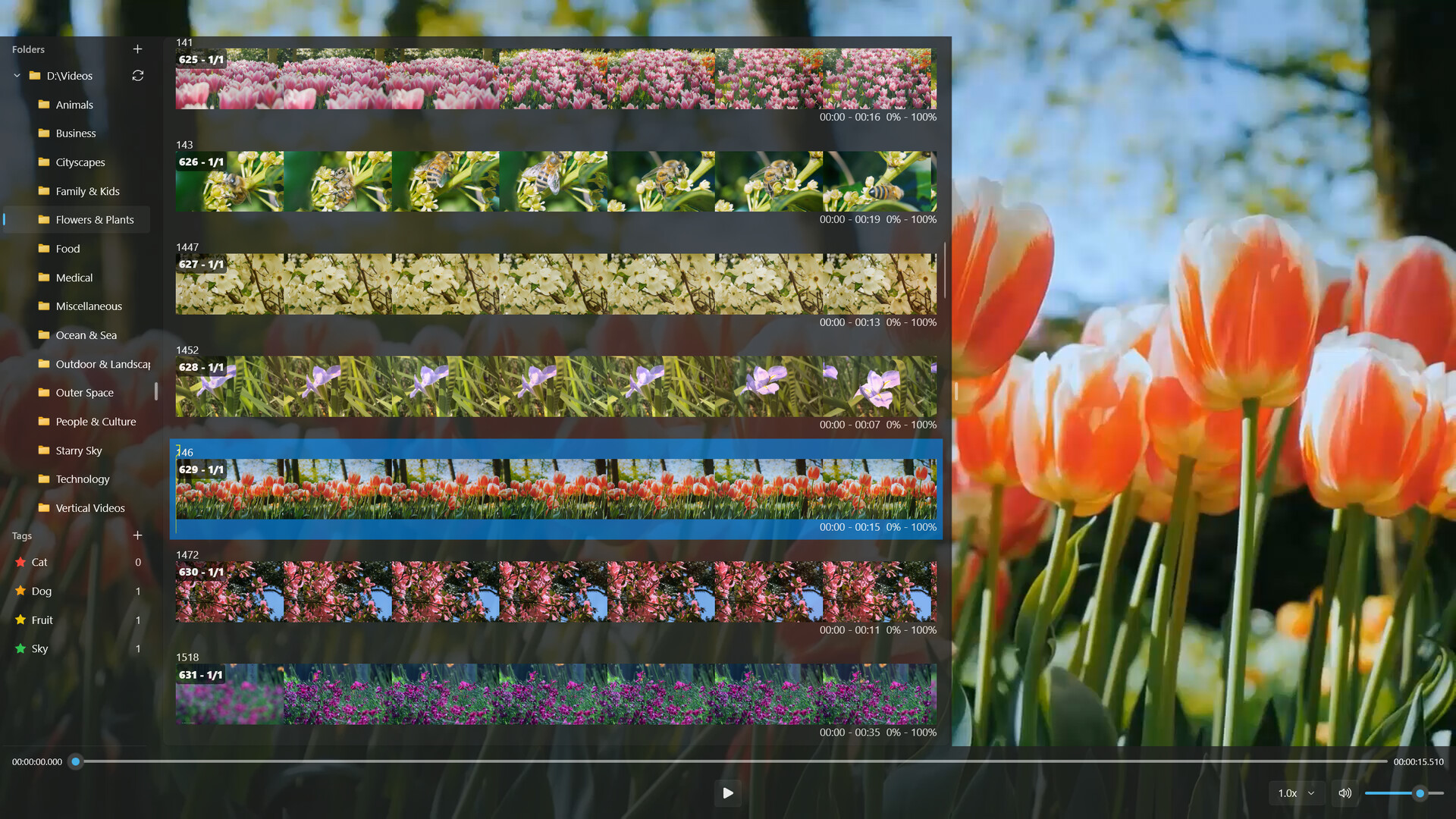Select the red star Cat tag
The width and height of the screenshot is (1456, 819).
click(x=39, y=563)
